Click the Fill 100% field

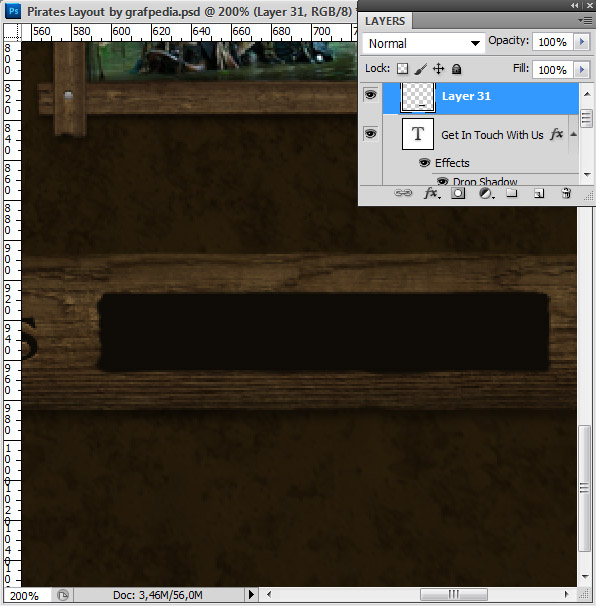tap(553, 70)
